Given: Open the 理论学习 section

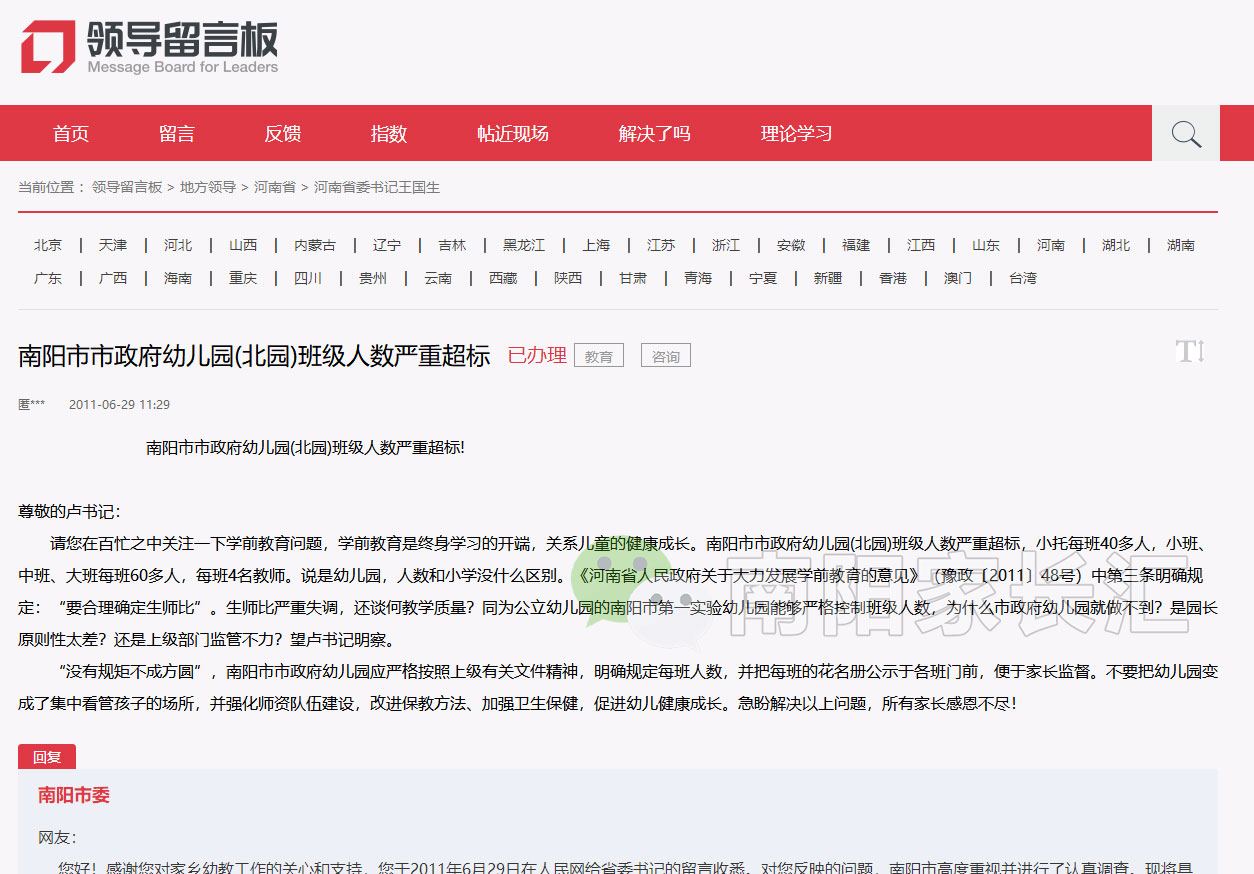Looking at the screenshot, I should [x=795, y=132].
